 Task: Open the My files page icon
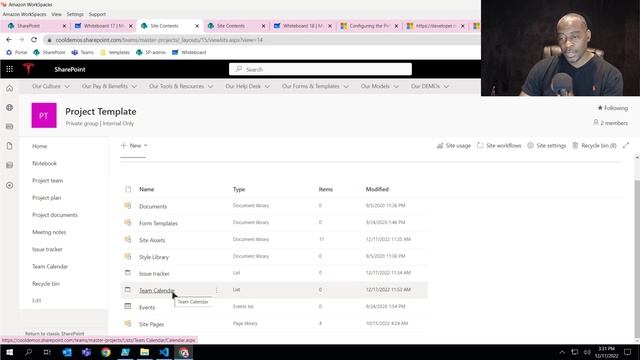click(x=9, y=146)
